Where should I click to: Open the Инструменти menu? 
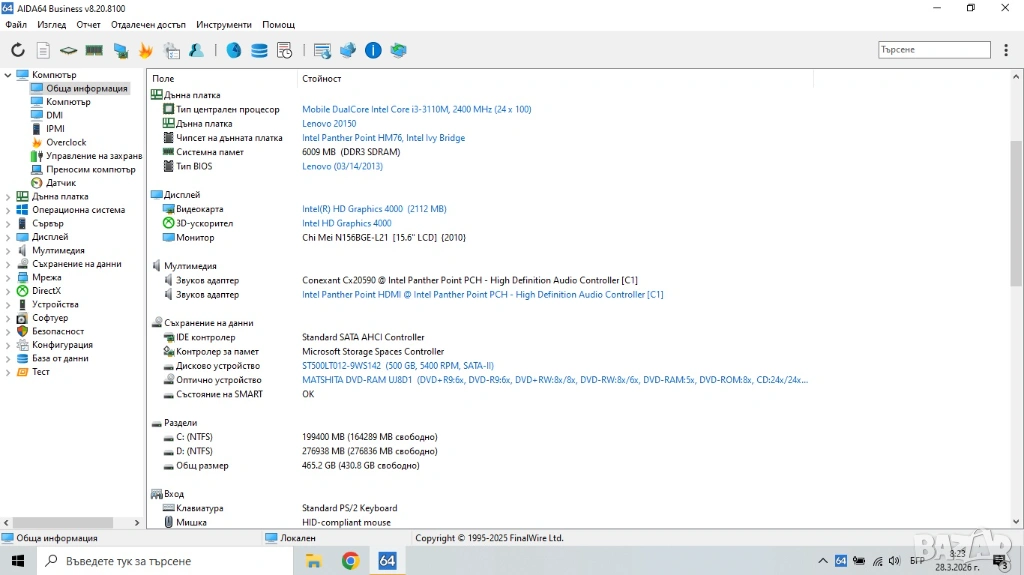(224, 24)
